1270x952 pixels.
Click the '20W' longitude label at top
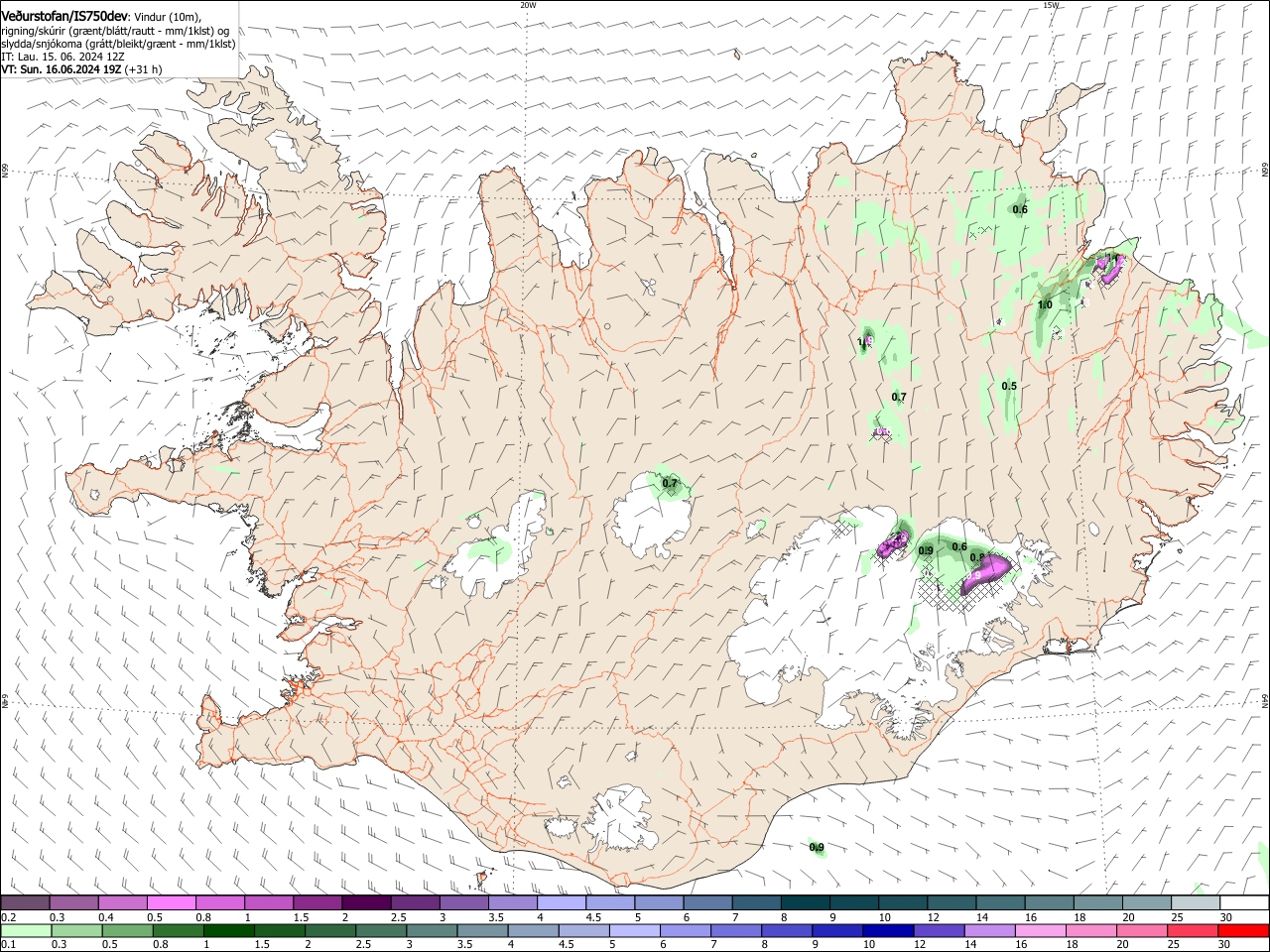coord(528,5)
